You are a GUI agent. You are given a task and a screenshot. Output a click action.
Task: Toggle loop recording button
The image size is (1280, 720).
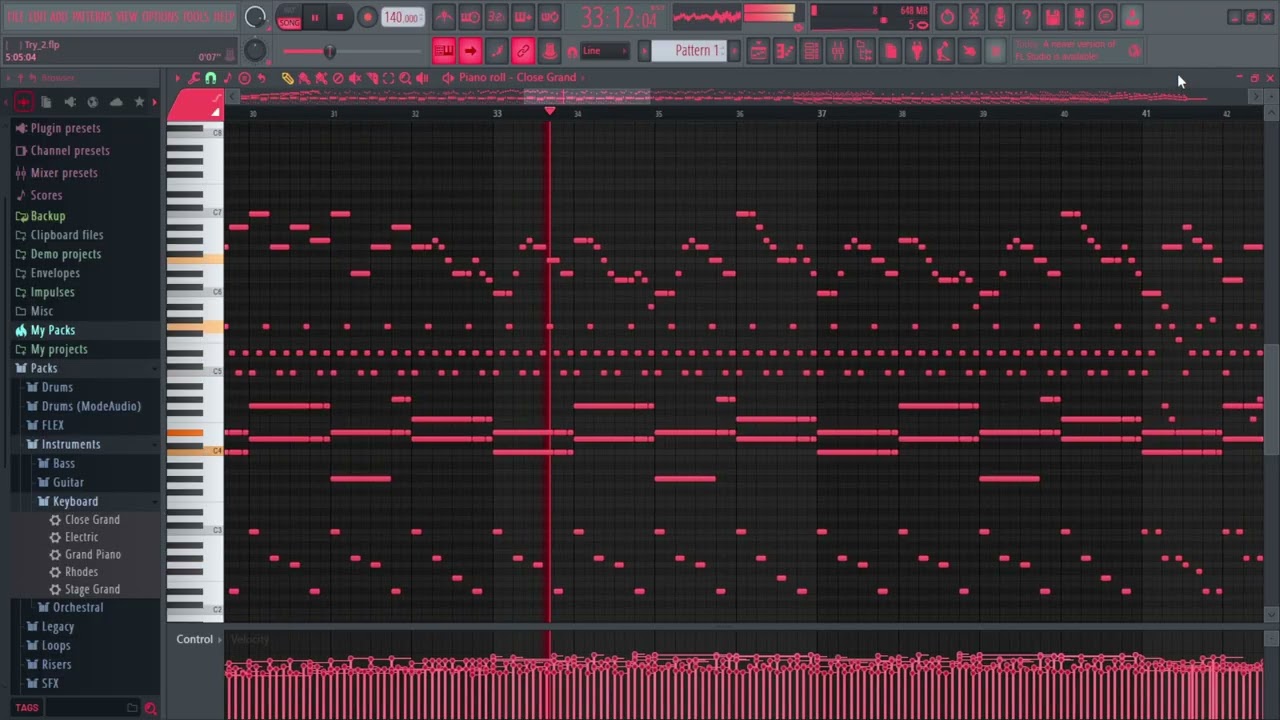(550, 17)
